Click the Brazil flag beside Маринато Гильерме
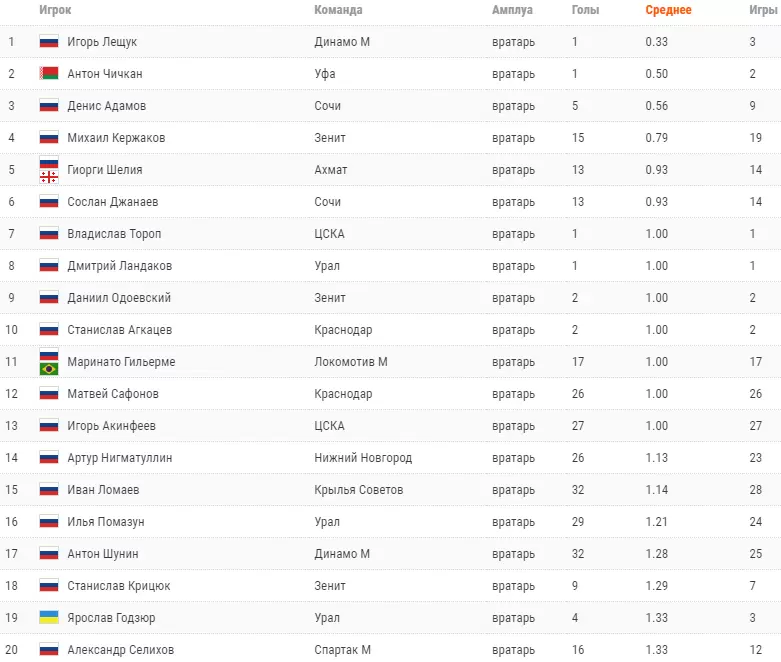 49,369
